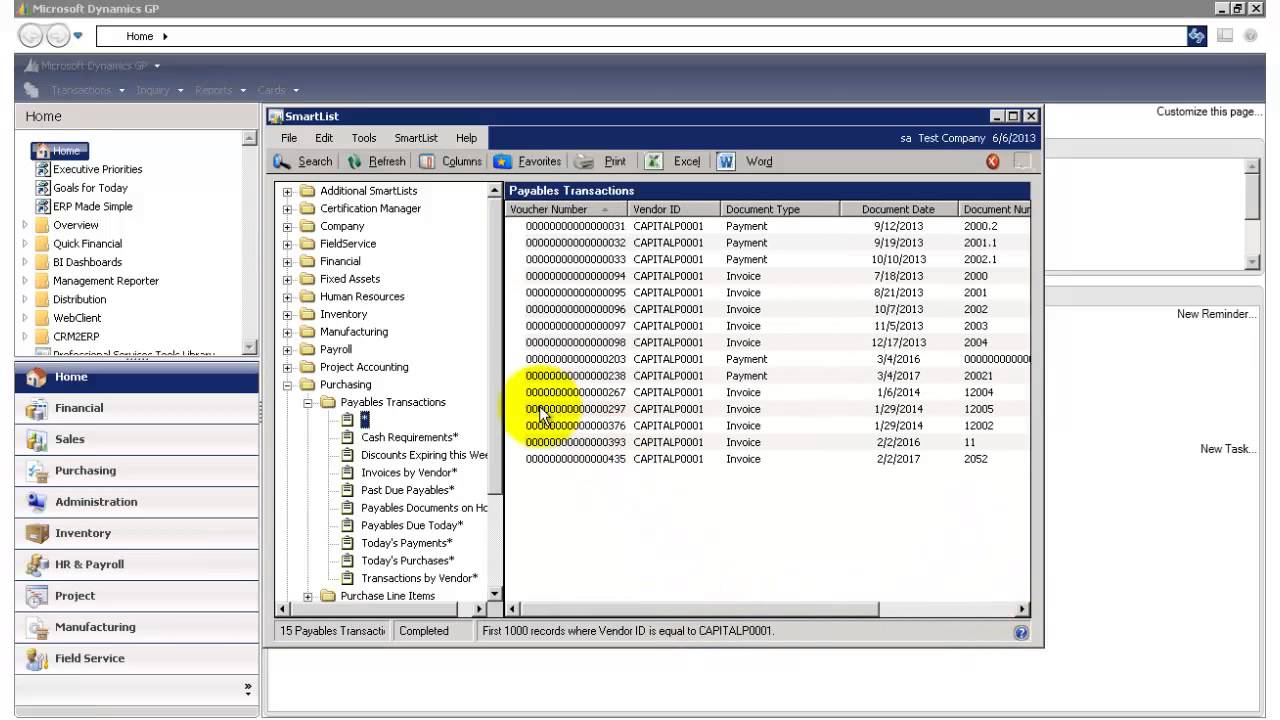The image size is (1280, 720).
Task: Open the navigation pane options chevron
Action: coord(248,688)
